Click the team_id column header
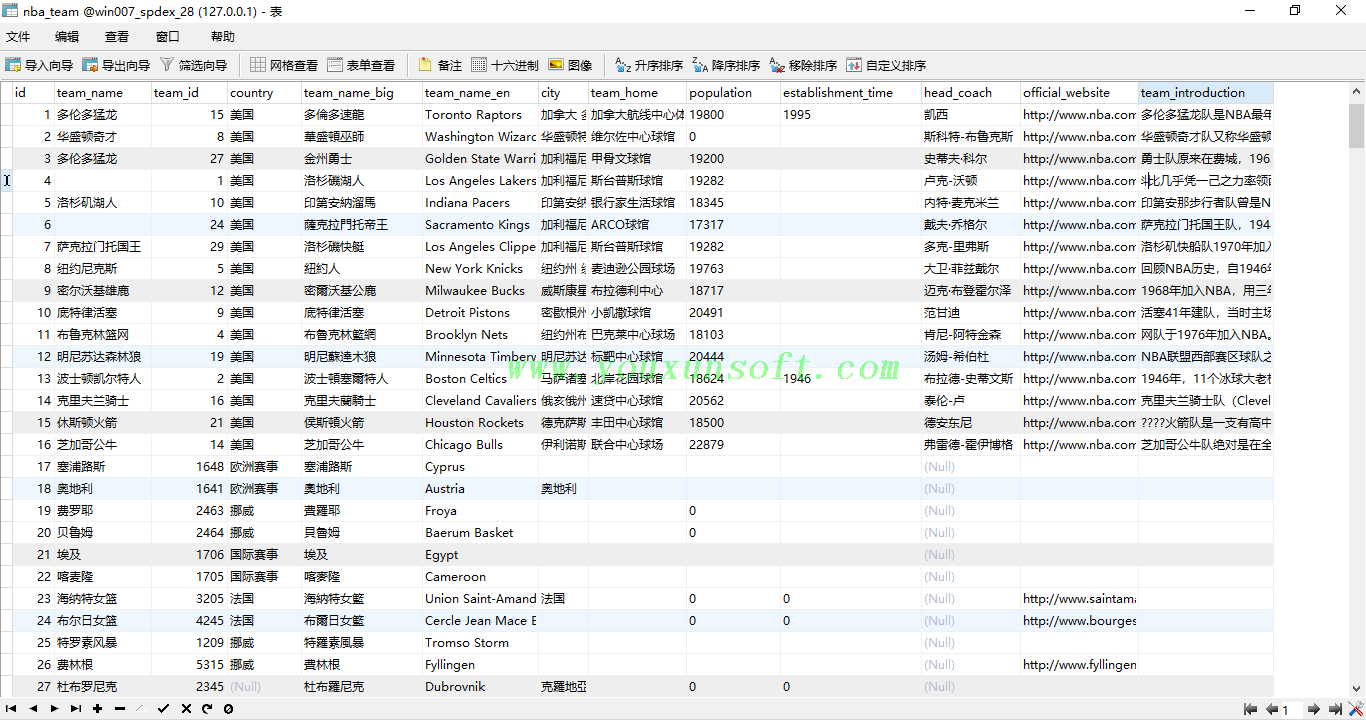Image resolution: width=1366 pixels, height=720 pixels. coord(189,93)
